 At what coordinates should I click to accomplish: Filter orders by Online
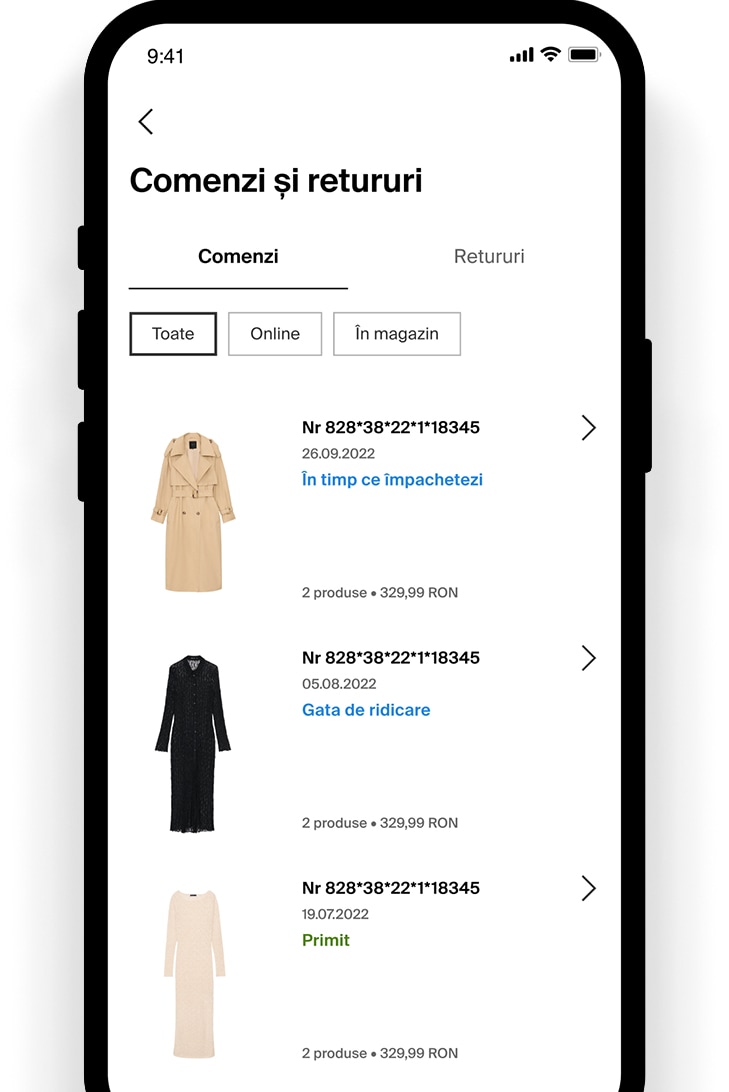pos(275,334)
